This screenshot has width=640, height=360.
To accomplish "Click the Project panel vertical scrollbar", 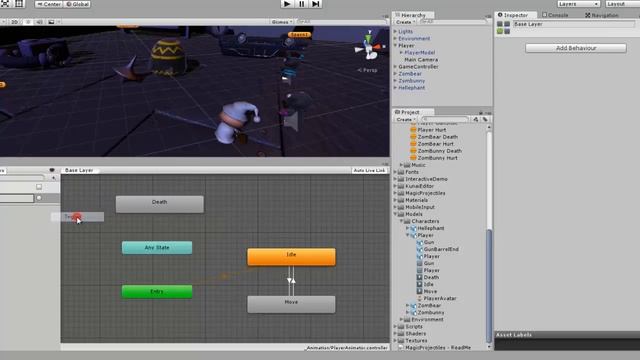I will pos(489,286).
